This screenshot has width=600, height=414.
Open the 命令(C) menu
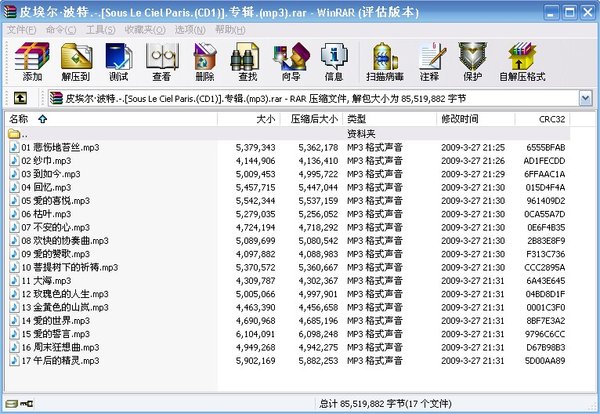tap(61, 30)
